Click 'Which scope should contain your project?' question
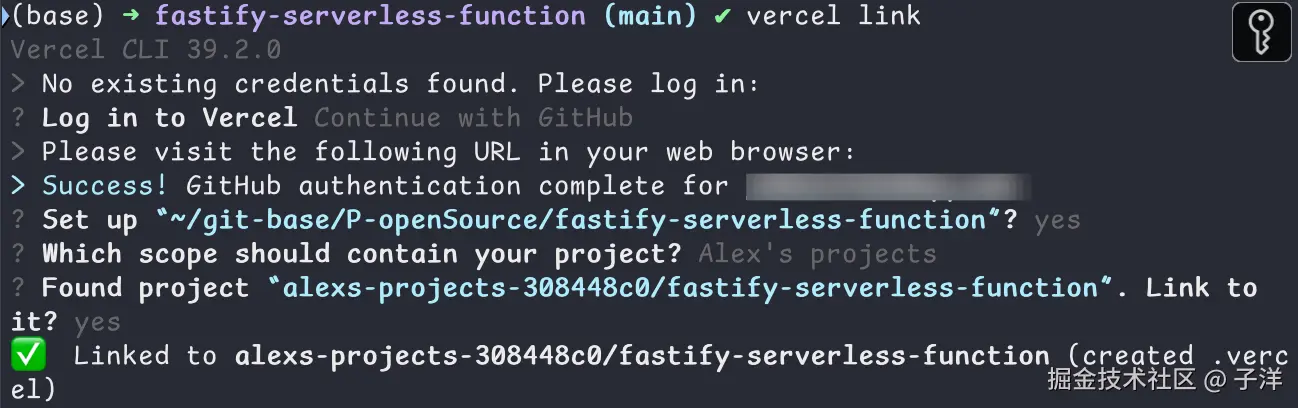 tap(362, 254)
